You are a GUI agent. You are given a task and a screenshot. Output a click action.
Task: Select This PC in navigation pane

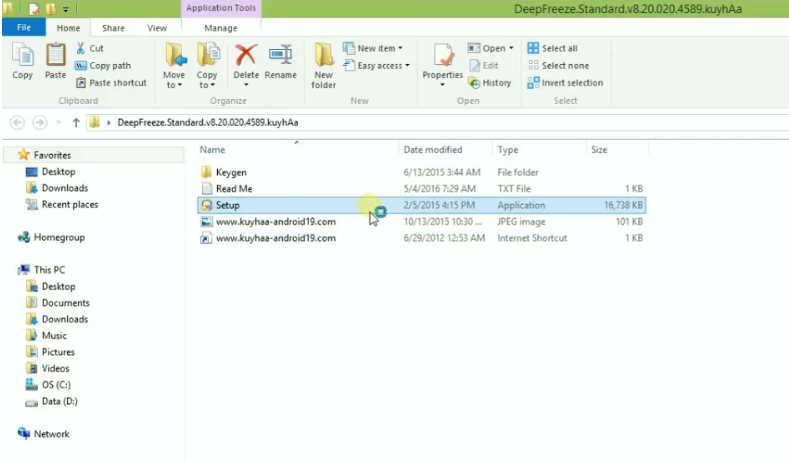point(41,270)
